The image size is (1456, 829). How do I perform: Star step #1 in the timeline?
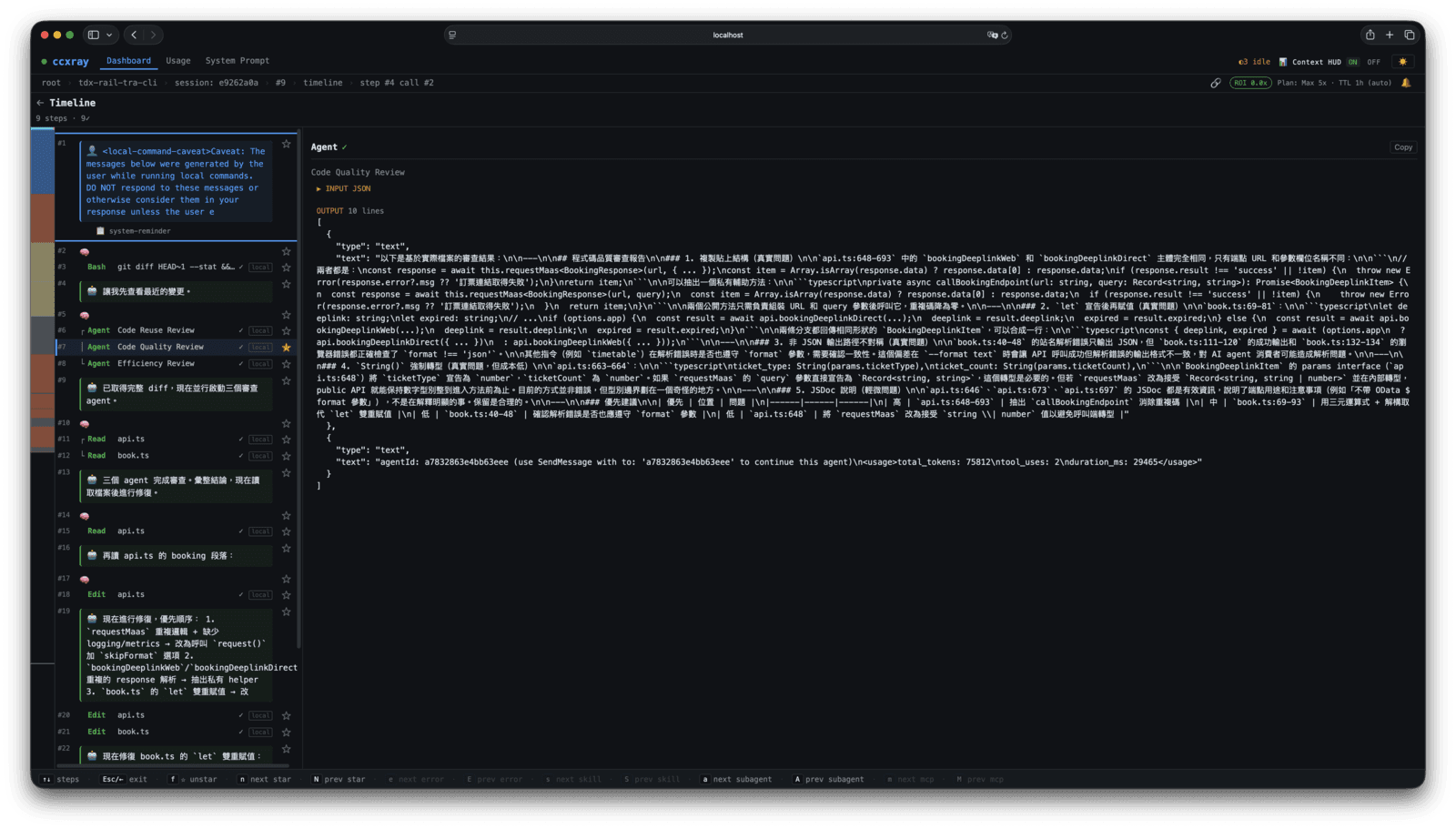click(x=286, y=144)
